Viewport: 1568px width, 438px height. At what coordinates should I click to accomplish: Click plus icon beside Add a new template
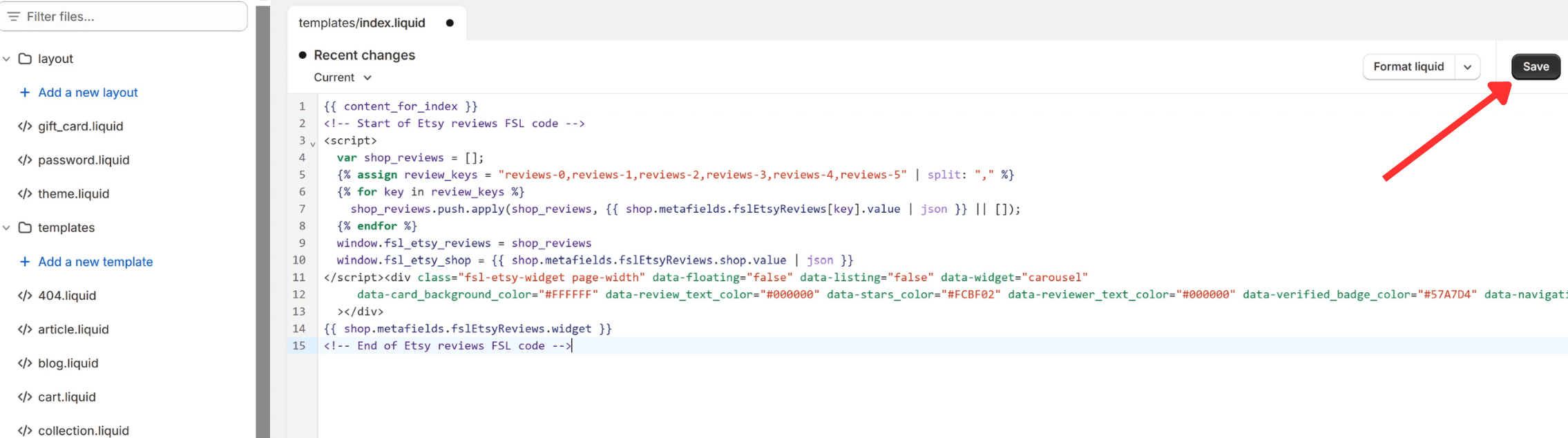pyautogui.click(x=25, y=262)
